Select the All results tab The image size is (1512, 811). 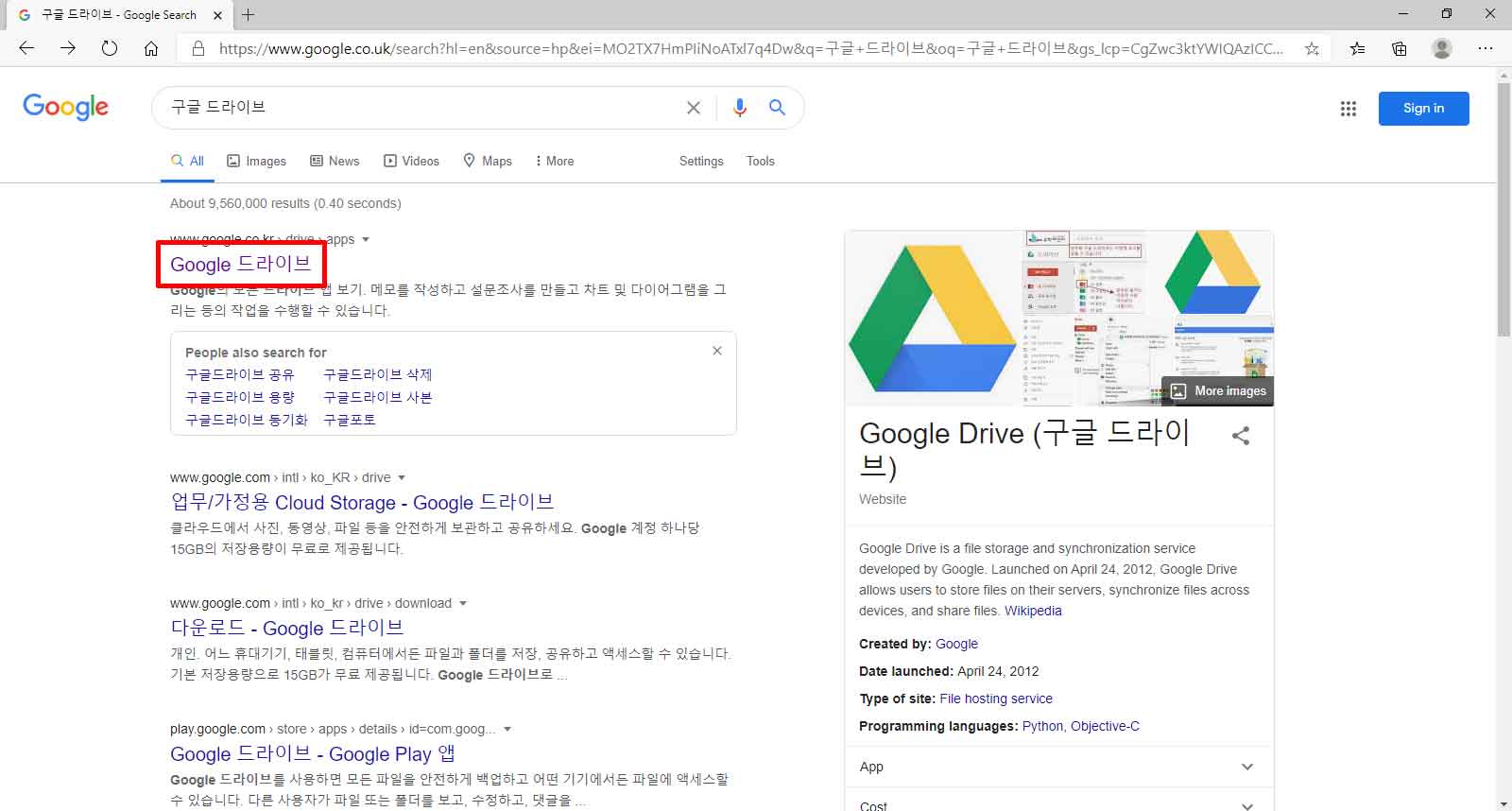(187, 161)
